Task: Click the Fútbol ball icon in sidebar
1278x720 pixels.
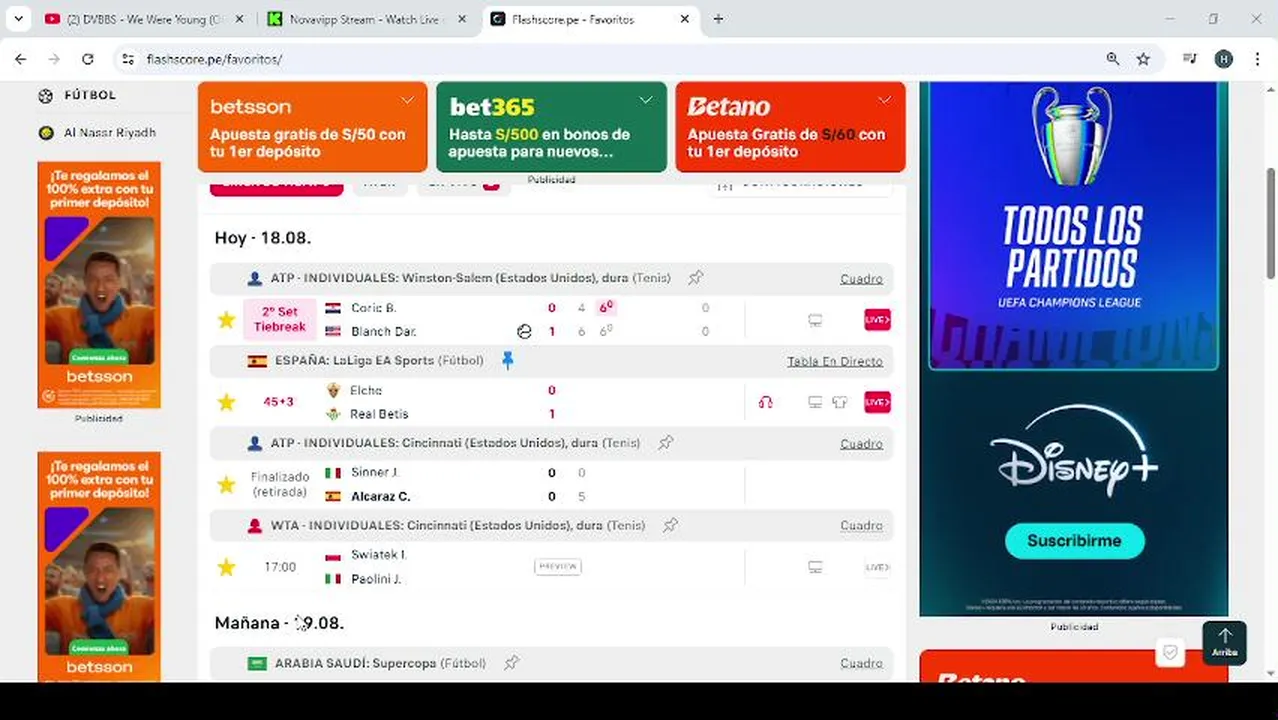Action: [x=46, y=96]
